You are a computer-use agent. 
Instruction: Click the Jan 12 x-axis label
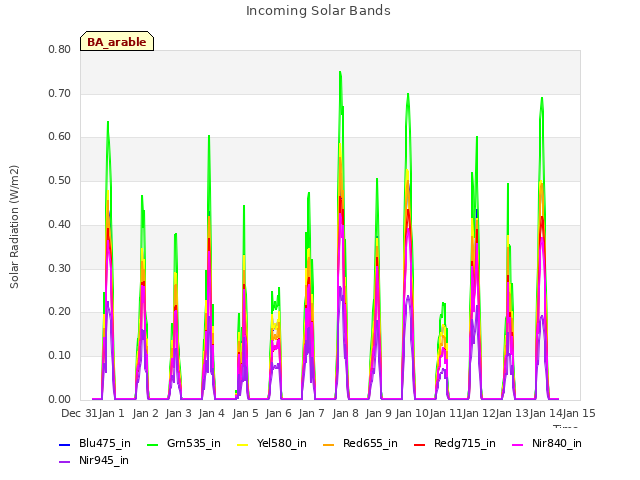[479, 413]
